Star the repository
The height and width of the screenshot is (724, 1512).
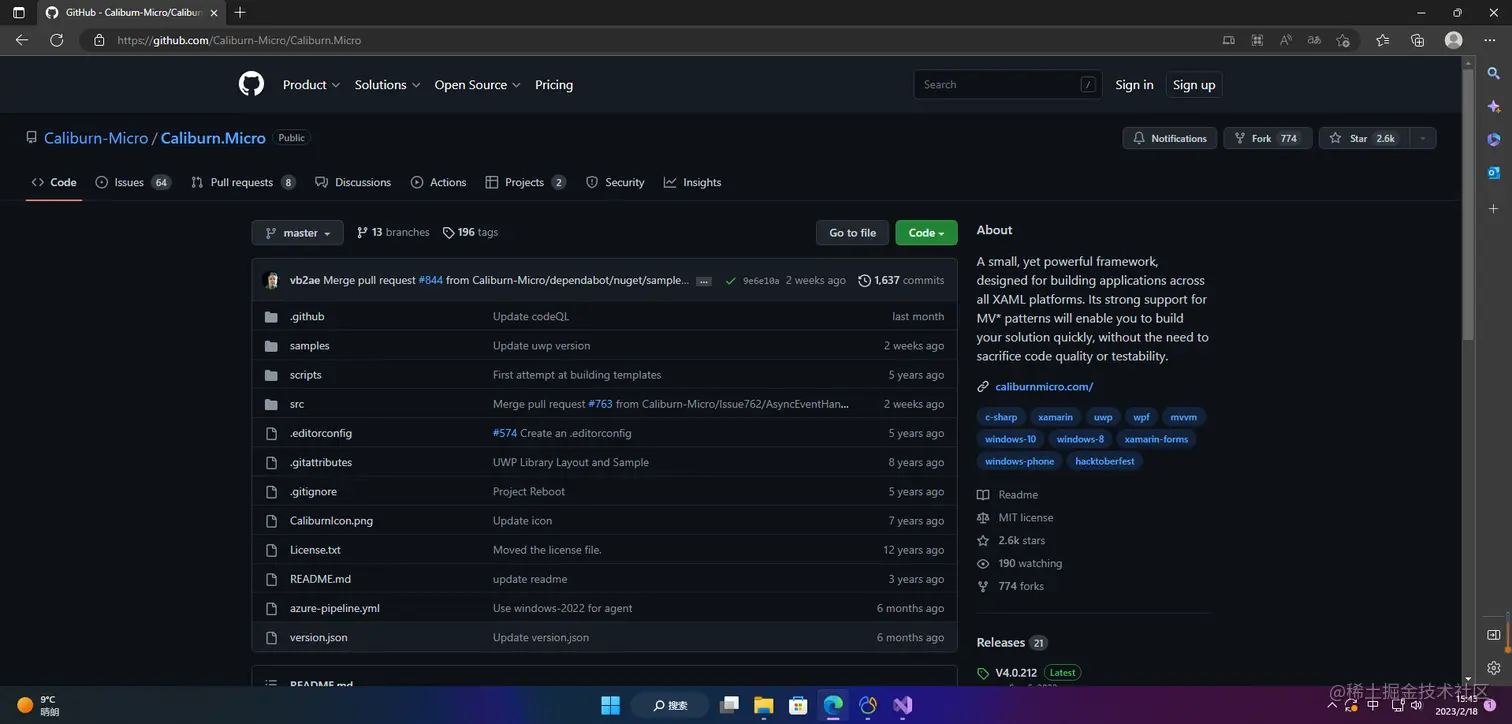tap(1363, 138)
